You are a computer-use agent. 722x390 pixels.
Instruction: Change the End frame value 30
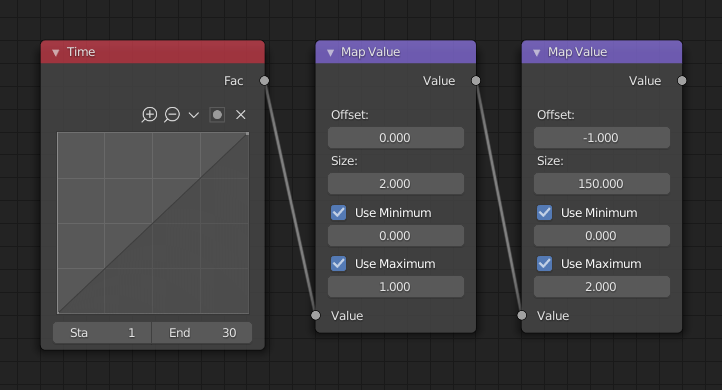[x=202, y=332]
